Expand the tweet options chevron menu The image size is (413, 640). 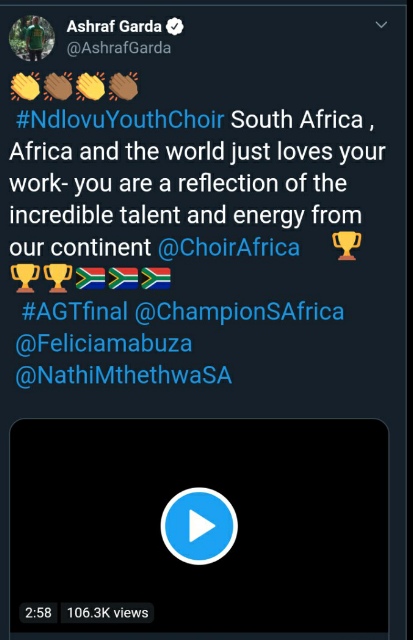[381, 25]
